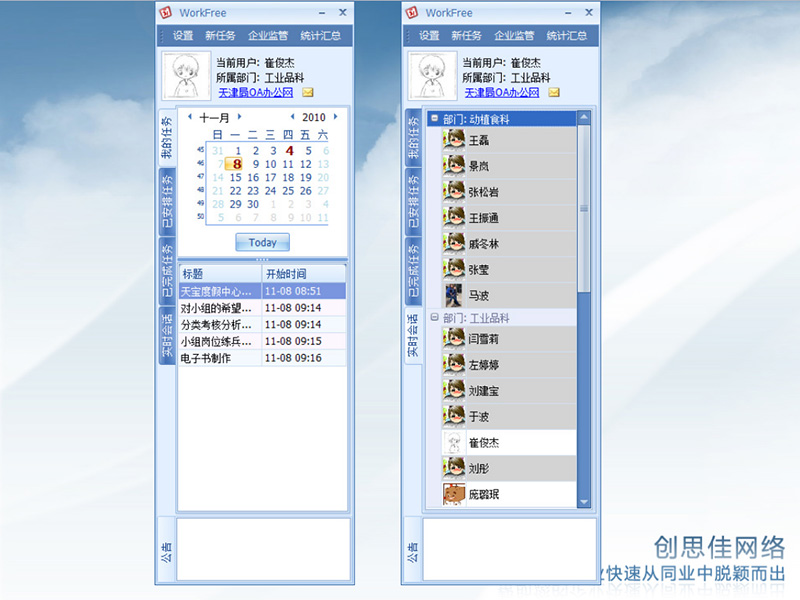The width and height of the screenshot is (800, 600).
Task: Select the bear avatar of 庞碧珉
Action: click(x=454, y=494)
